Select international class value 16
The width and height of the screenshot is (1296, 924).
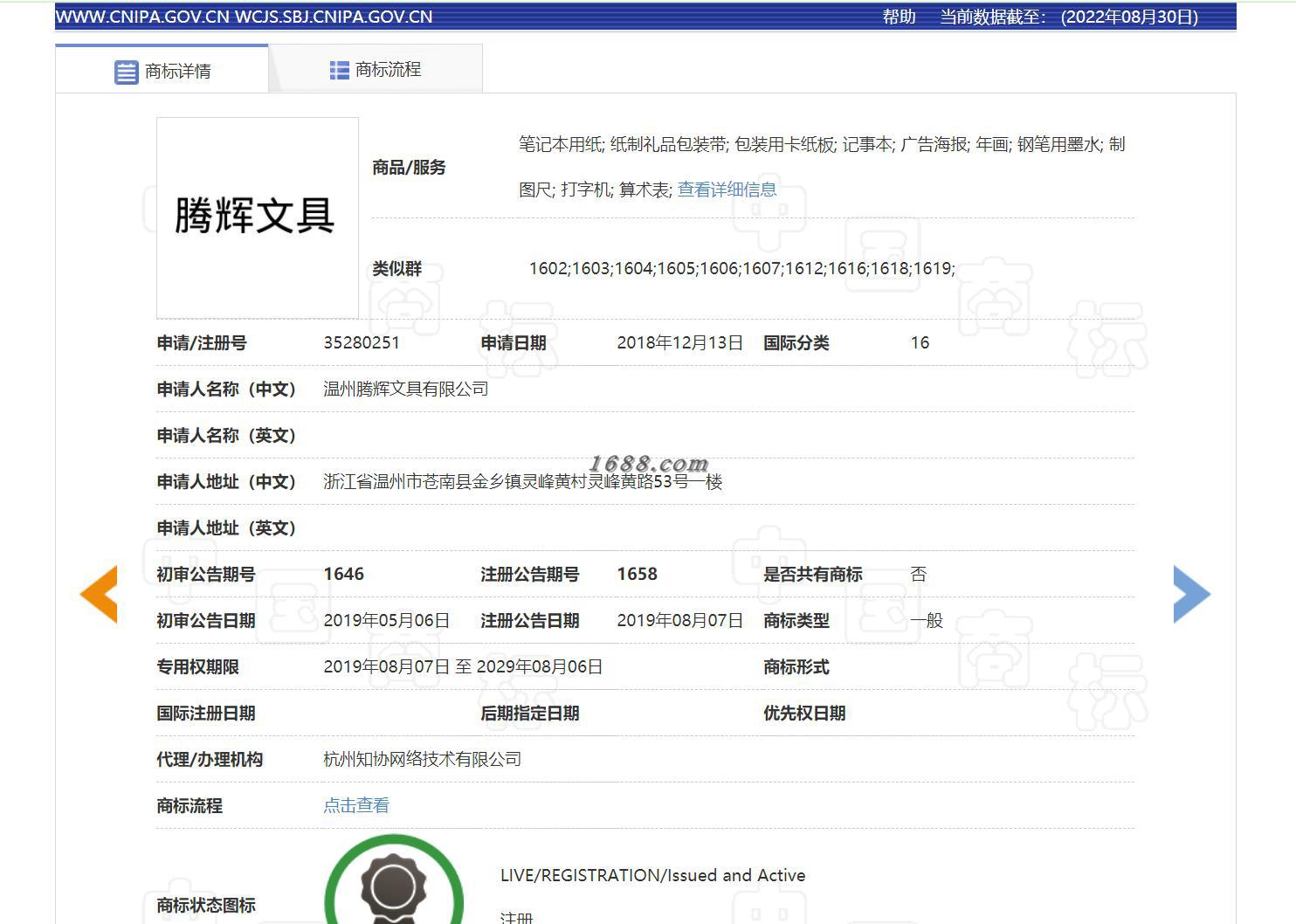(920, 342)
